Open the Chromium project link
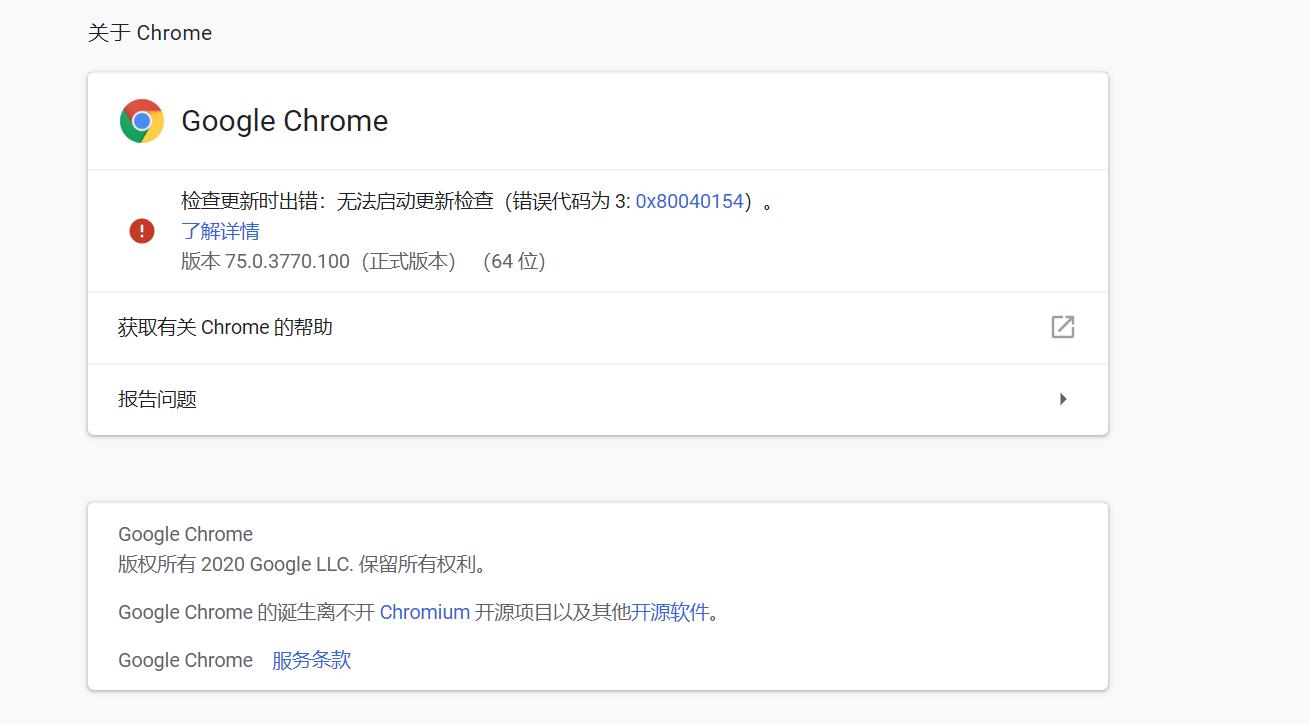The image size is (1310, 724). (425, 611)
